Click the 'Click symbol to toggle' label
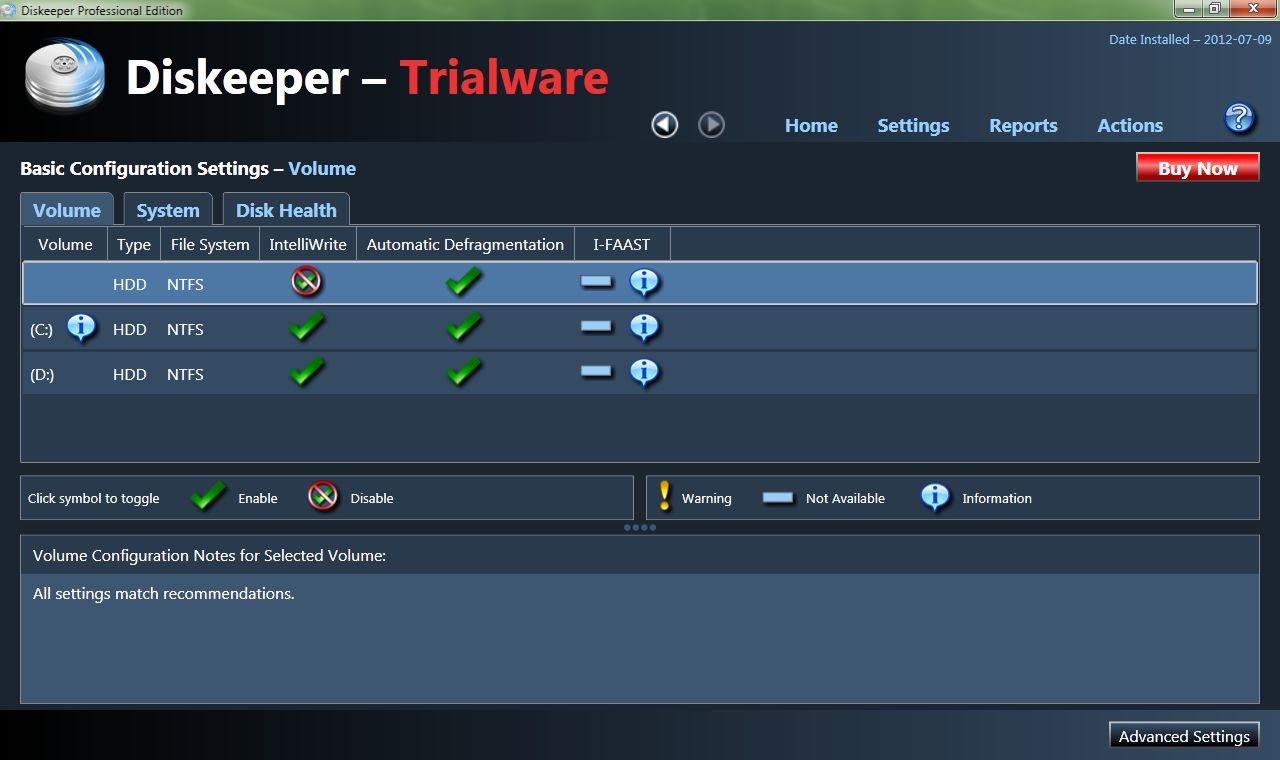 pyautogui.click(x=94, y=498)
